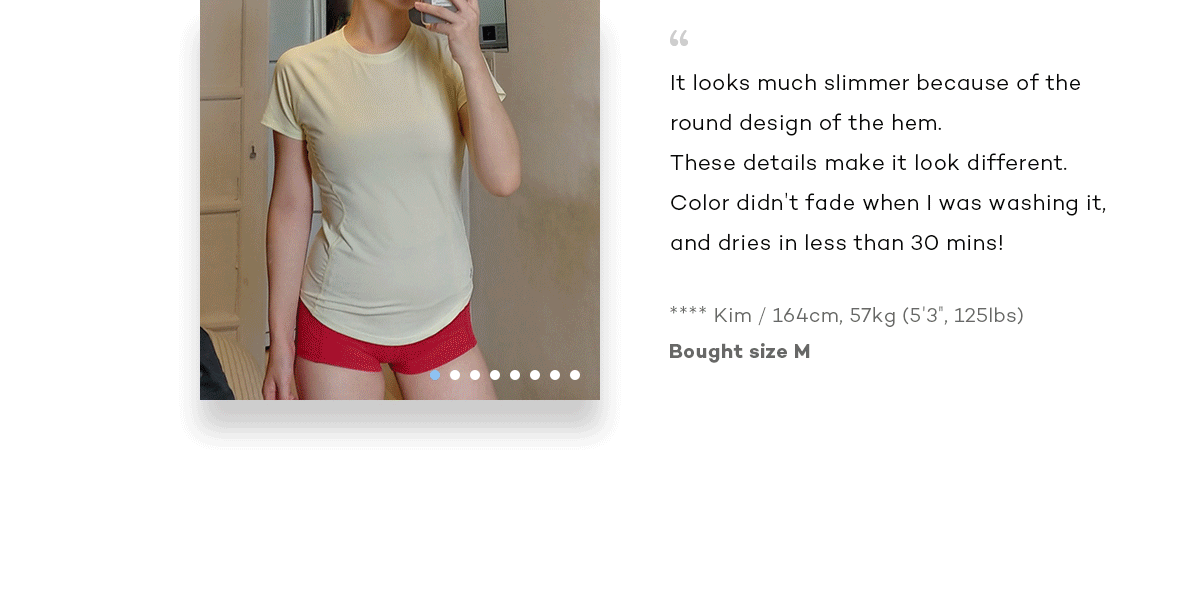This screenshot has width=1200, height=600.
Task: Click "These details make it look different."
Action: tap(869, 163)
